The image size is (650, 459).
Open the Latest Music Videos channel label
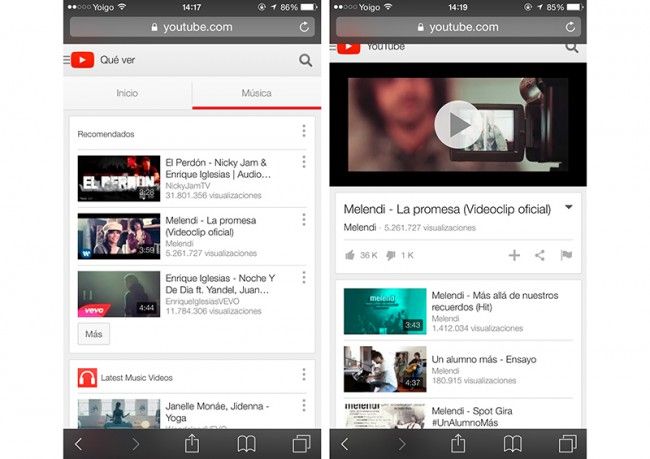[x=137, y=378]
